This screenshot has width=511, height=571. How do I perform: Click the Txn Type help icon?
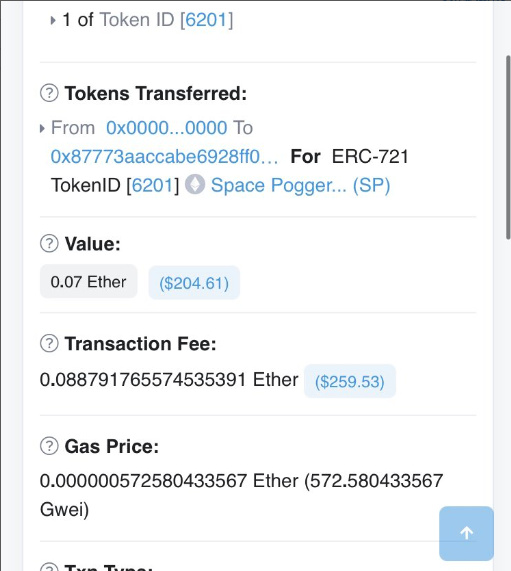pos(49,567)
